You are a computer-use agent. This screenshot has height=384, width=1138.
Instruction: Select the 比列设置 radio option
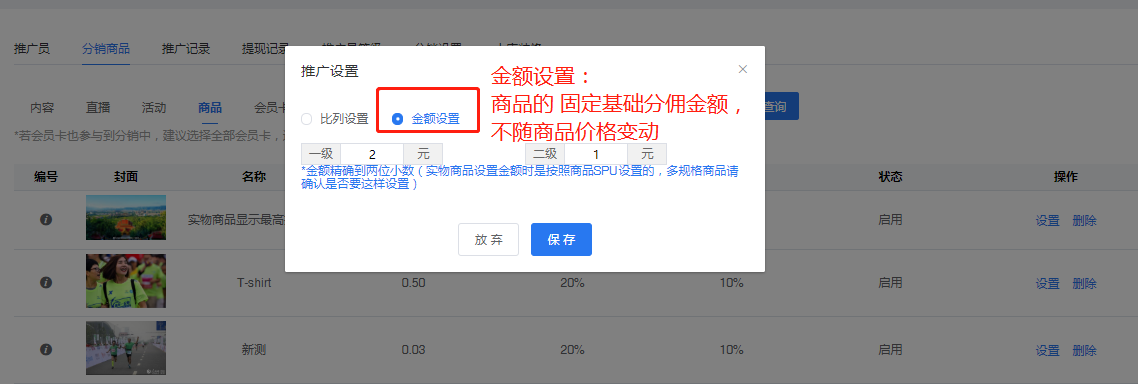(x=306, y=119)
